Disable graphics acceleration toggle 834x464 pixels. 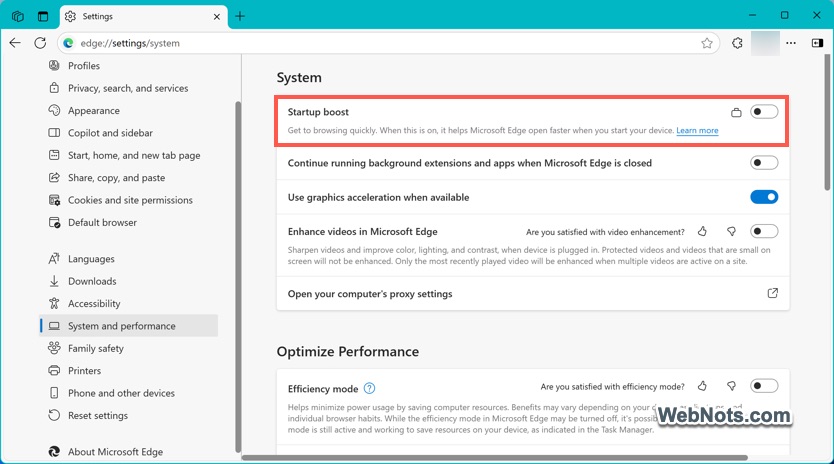click(764, 197)
